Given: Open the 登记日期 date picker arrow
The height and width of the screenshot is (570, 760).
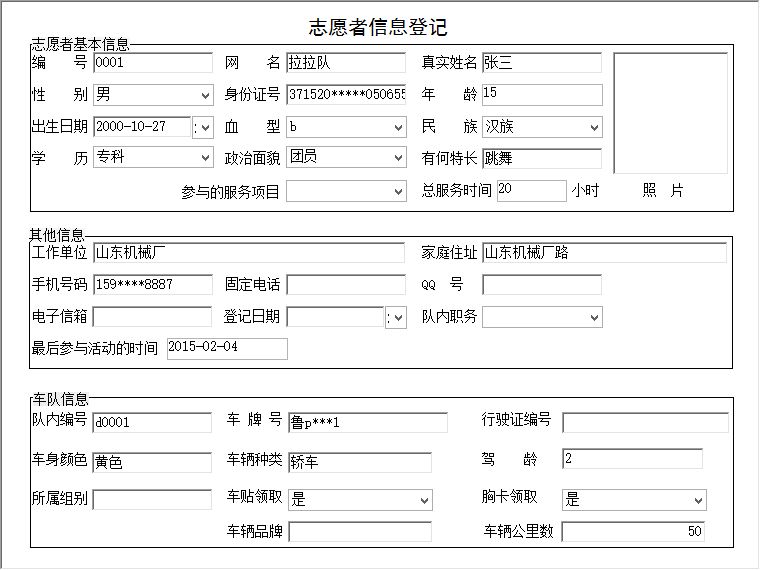Looking at the screenshot, I should coord(396,317).
